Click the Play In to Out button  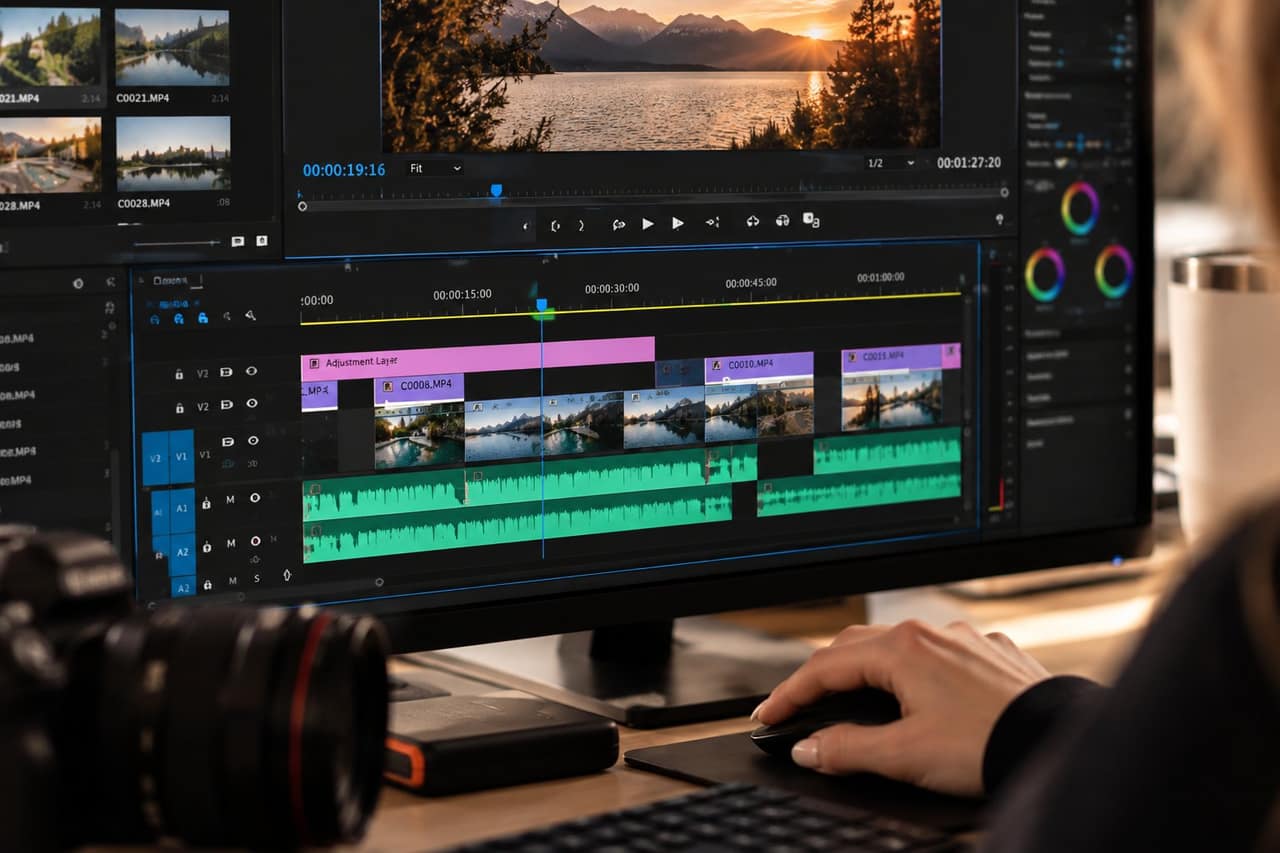tap(678, 224)
